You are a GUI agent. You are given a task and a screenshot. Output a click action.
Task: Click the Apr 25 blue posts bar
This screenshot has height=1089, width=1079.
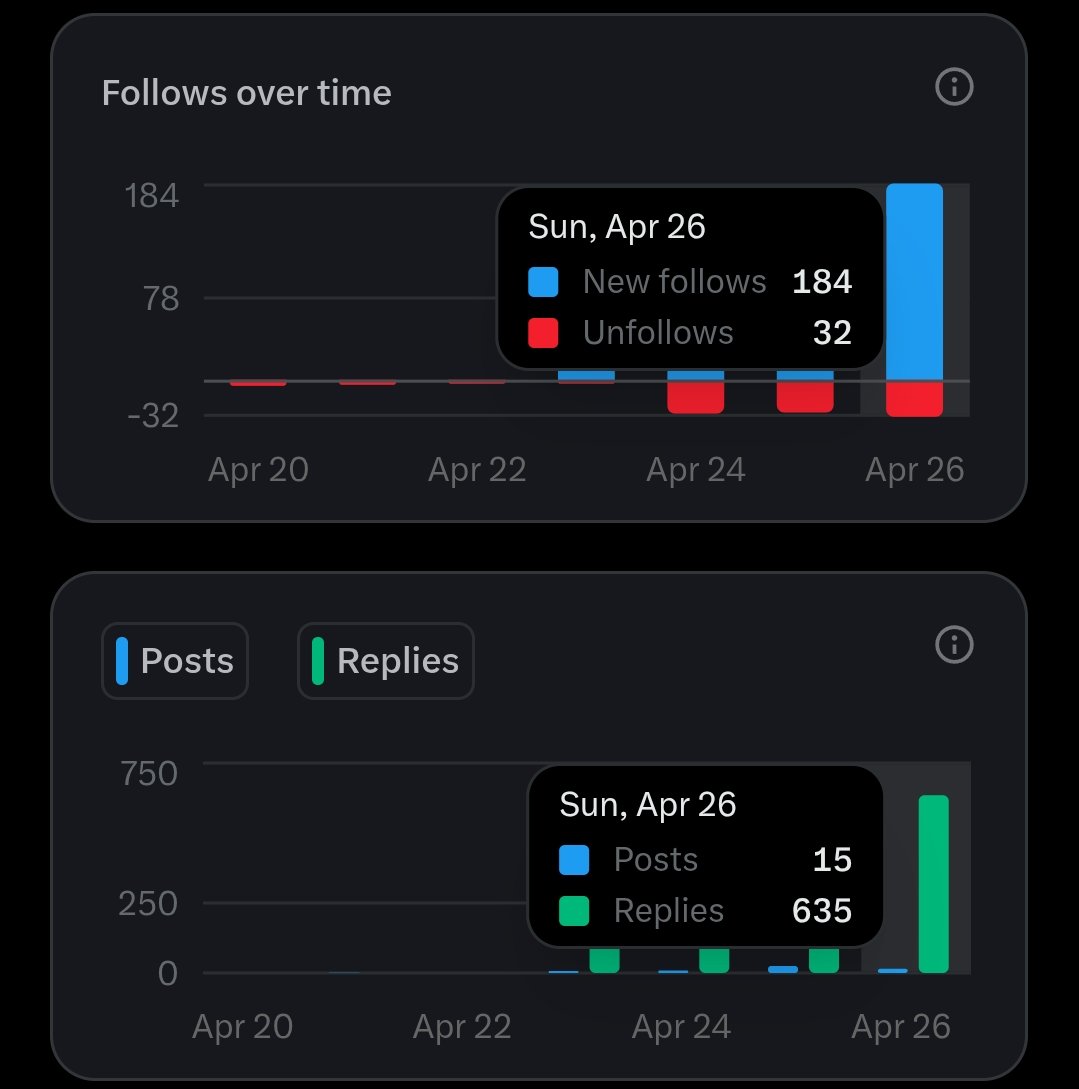pos(783,969)
